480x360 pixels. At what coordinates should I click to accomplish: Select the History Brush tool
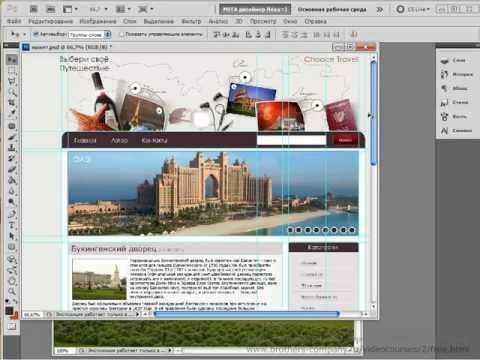[x=12, y=158]
